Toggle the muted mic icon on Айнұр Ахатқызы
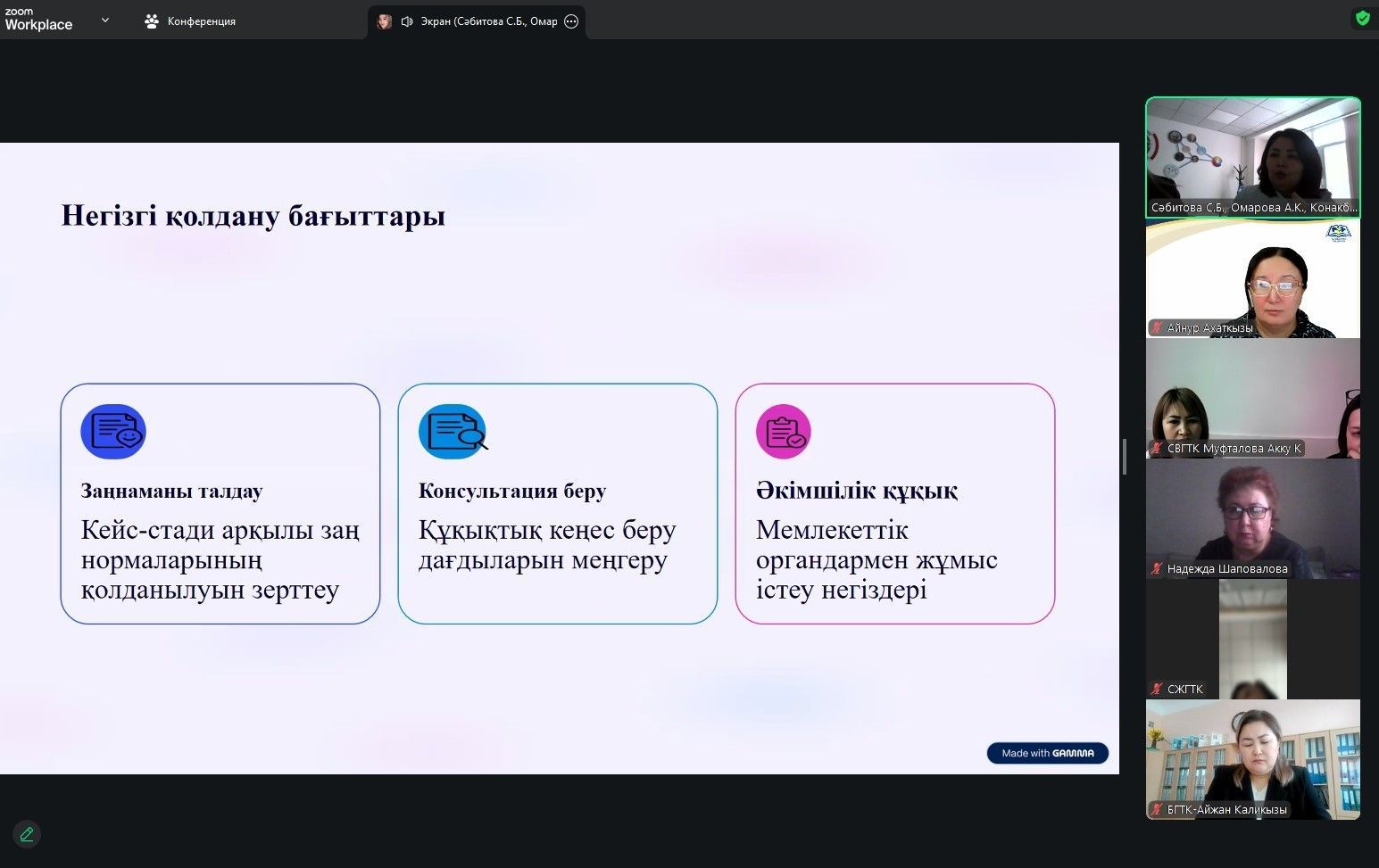Screen dimensions: 1379x868 pos(1157,328)
